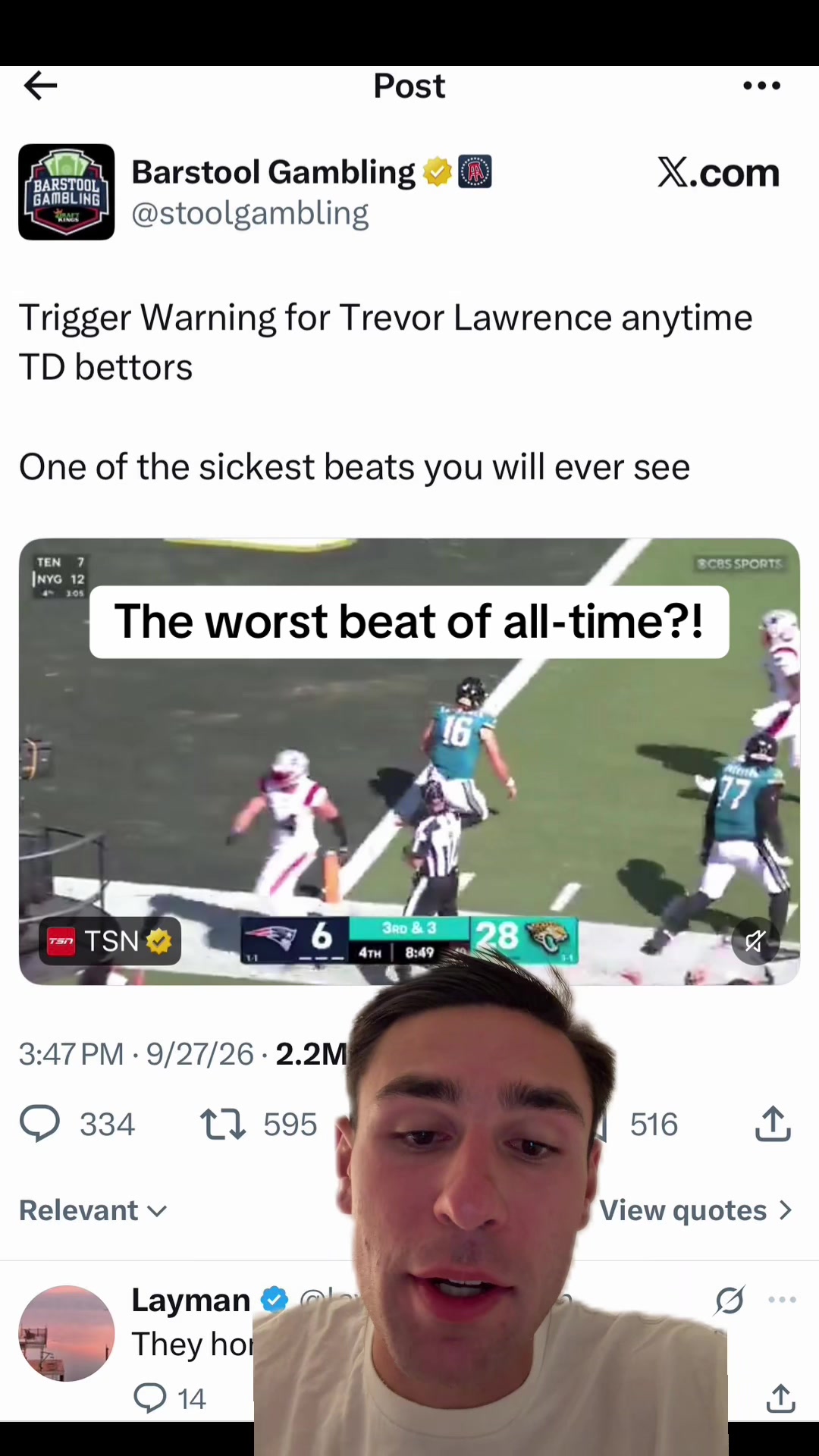The width and height of the screenshot is (819, 1456).
Task: Play the Trevor Lawrence touchdown video
Action: [409, 761]
